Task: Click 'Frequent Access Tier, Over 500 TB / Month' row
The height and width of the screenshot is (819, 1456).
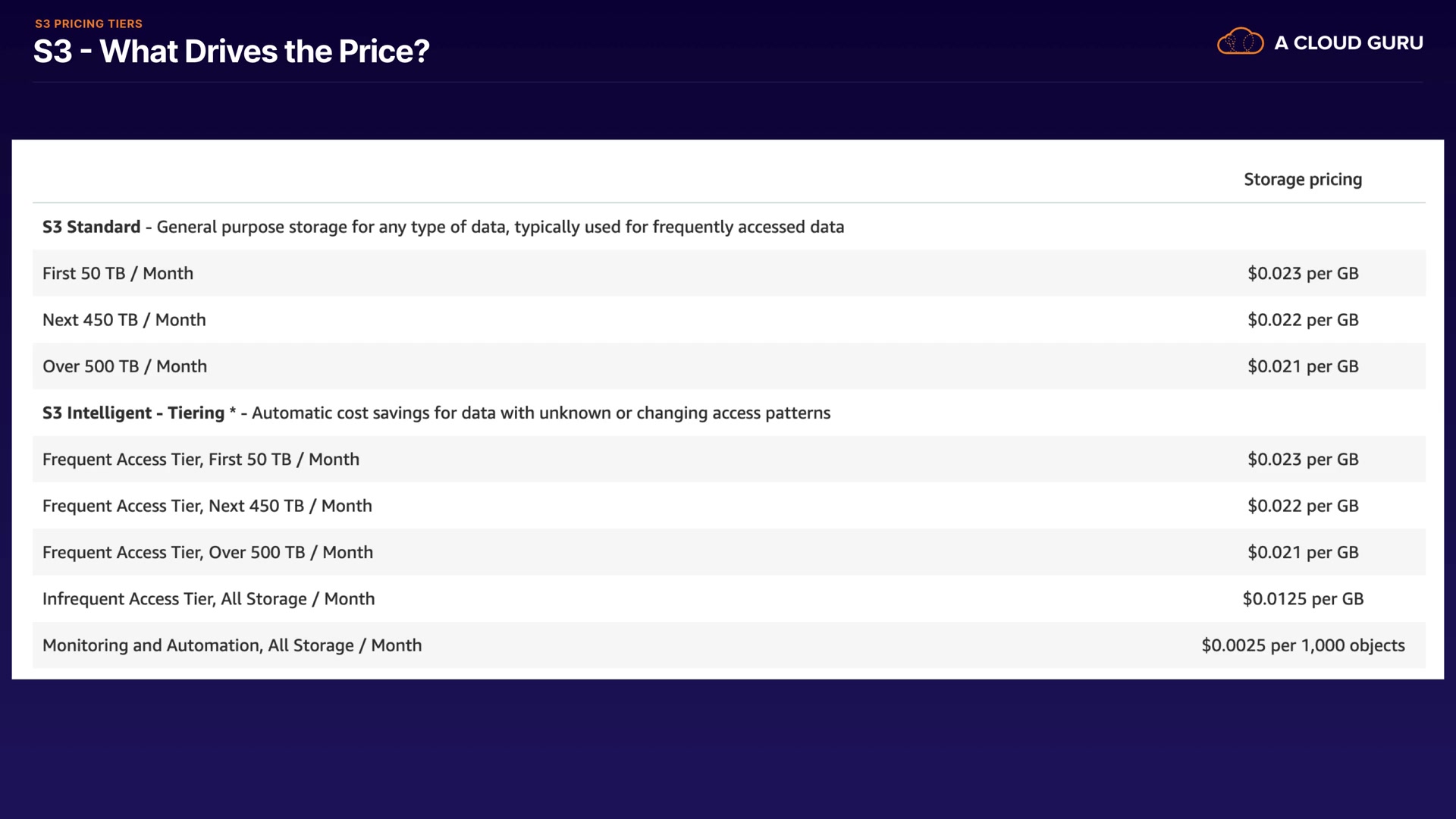Action: 208,552
